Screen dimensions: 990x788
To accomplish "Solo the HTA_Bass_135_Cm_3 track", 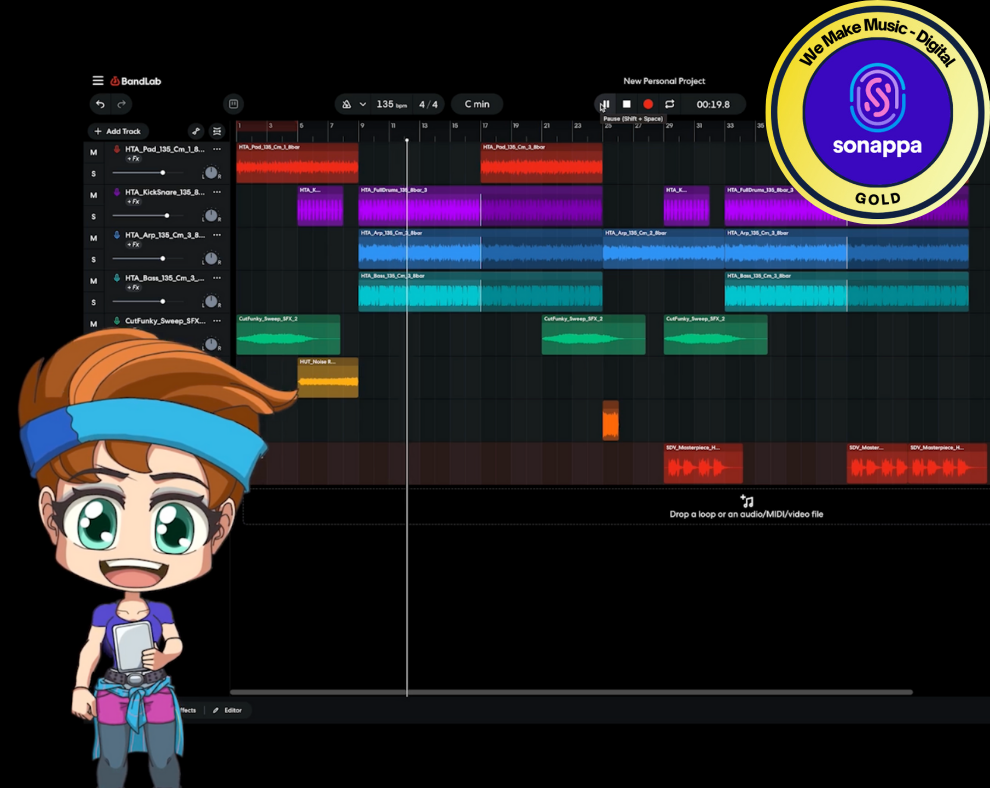I will (x=93, y=302).
